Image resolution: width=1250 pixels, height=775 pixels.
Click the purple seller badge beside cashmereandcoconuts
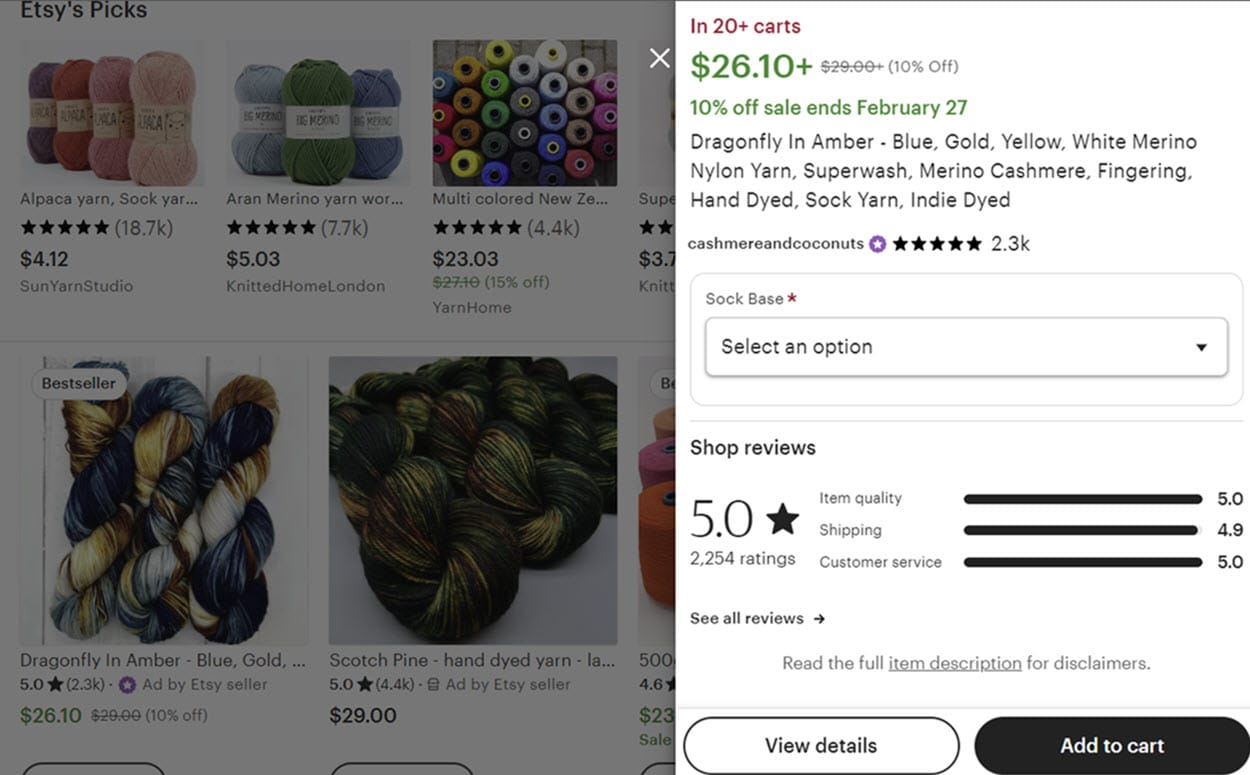876,243
